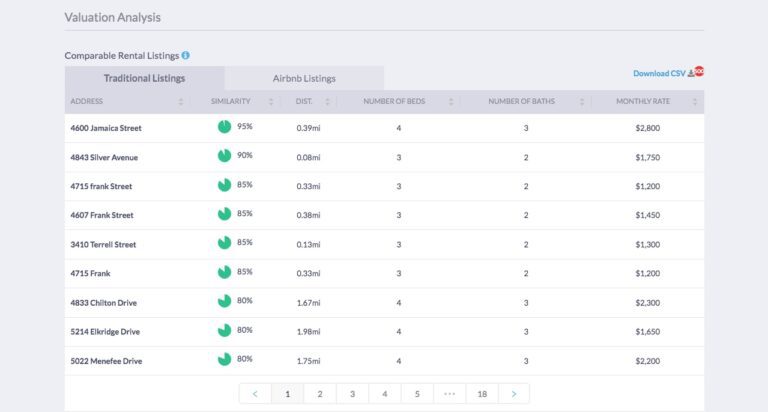Viewport: 768px width, 412px height.
Task: Click similarity pie icon for 5022 Menefee Drive
Action: (x=224, y=359)
